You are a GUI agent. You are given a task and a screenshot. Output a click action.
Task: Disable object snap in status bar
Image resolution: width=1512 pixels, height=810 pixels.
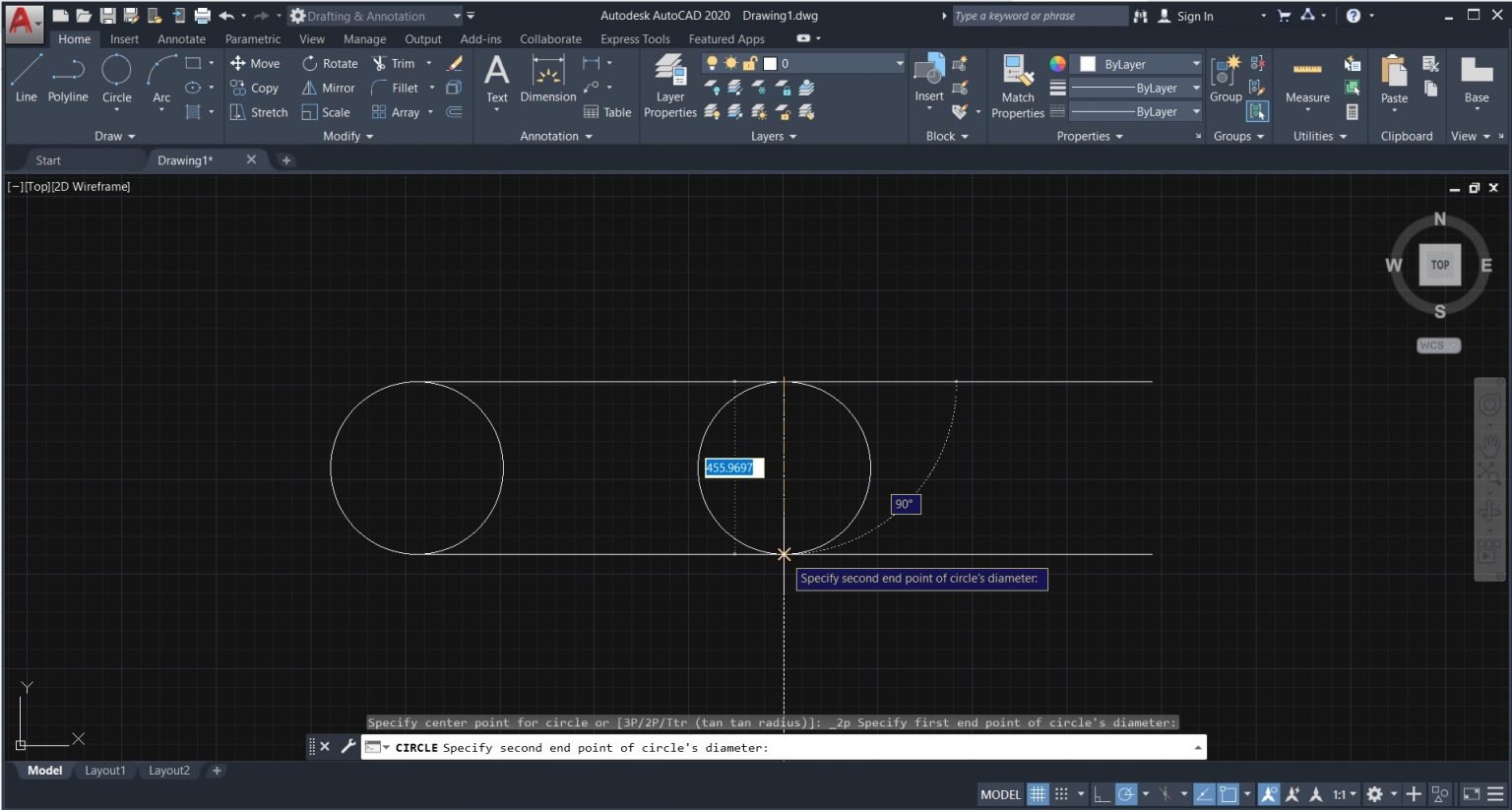(x=1229, y=794)
